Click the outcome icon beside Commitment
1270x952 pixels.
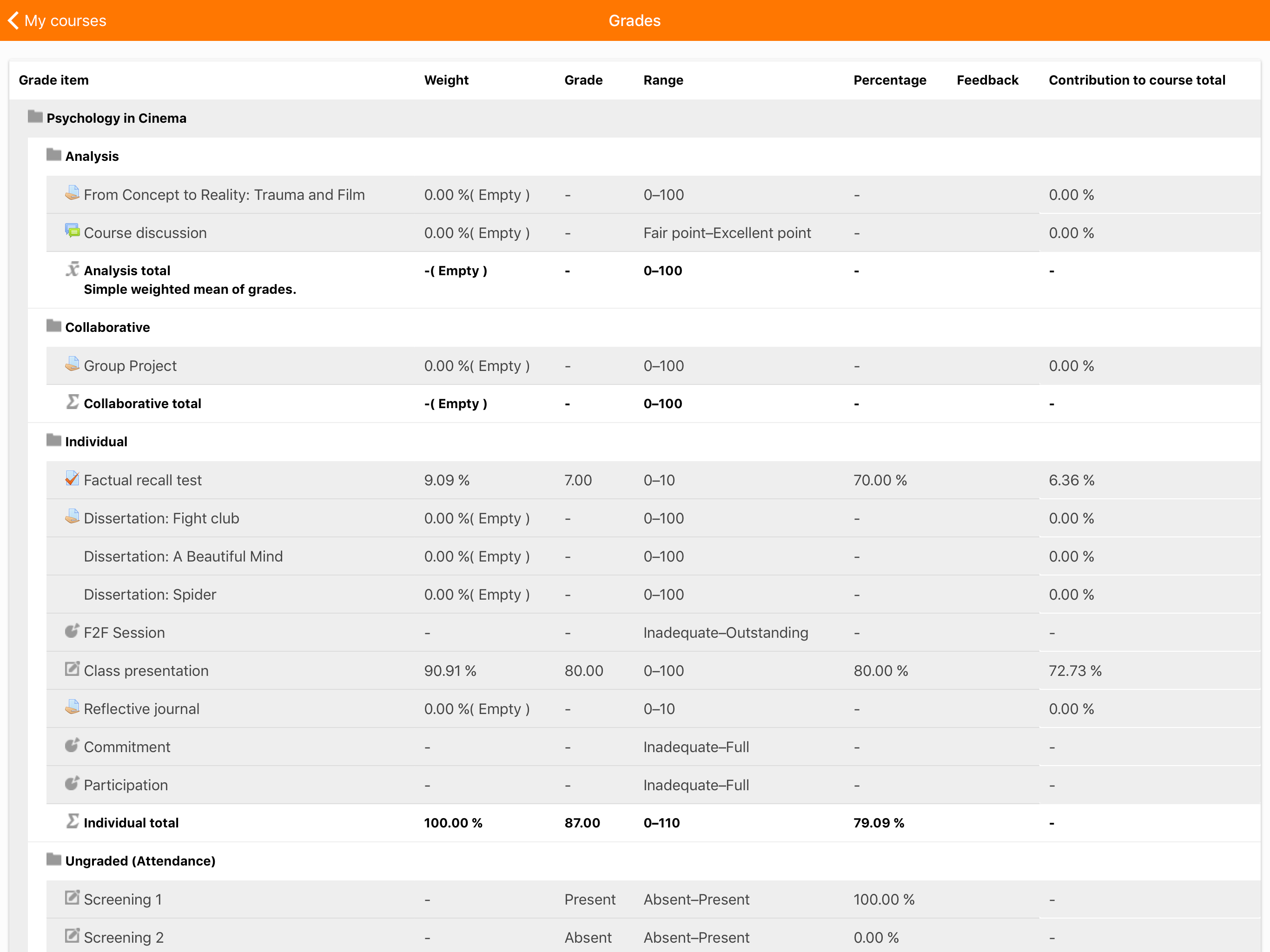pos(73,745)
